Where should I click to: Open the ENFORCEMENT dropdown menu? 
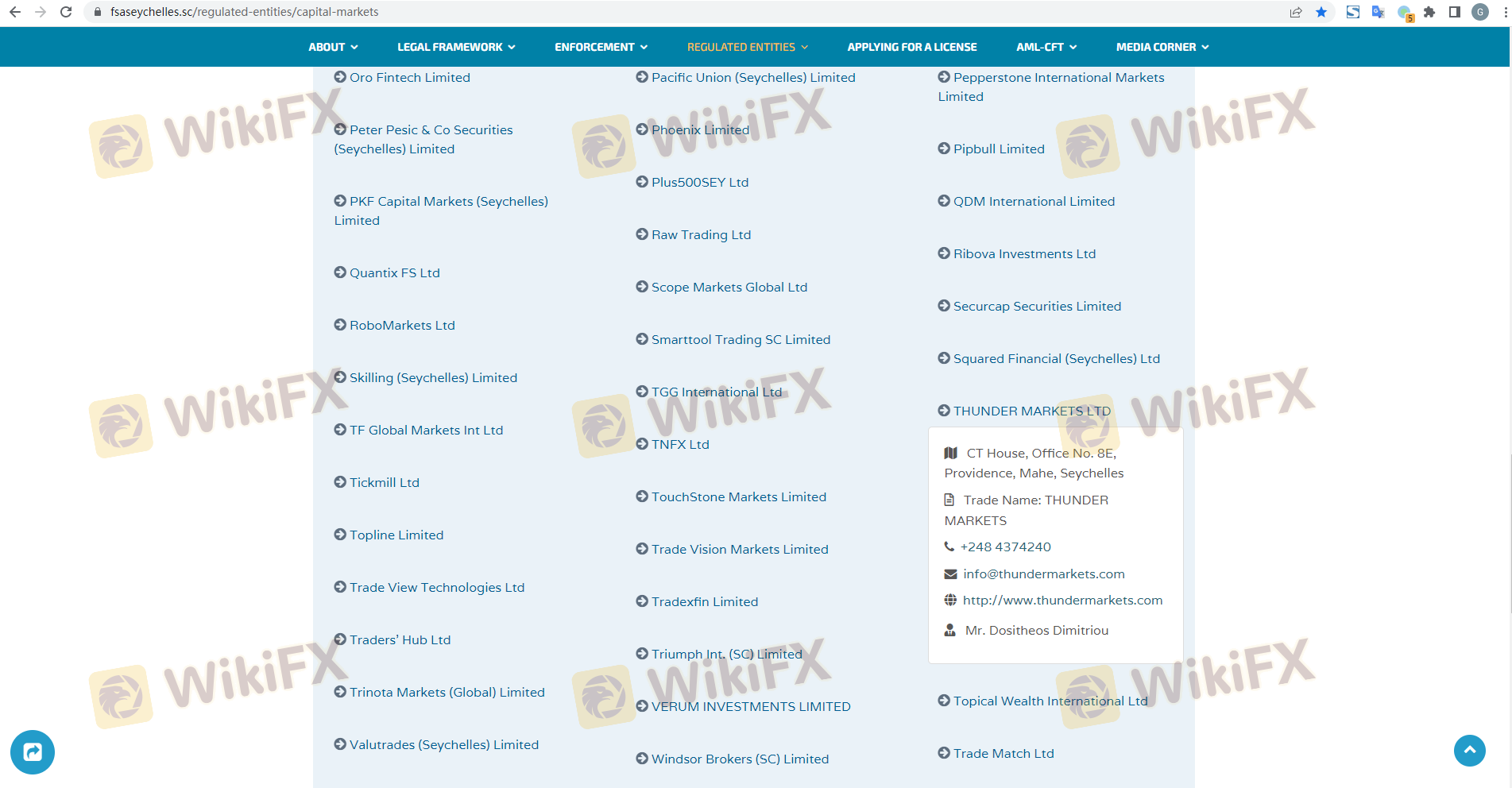click(x=601, y=47)
